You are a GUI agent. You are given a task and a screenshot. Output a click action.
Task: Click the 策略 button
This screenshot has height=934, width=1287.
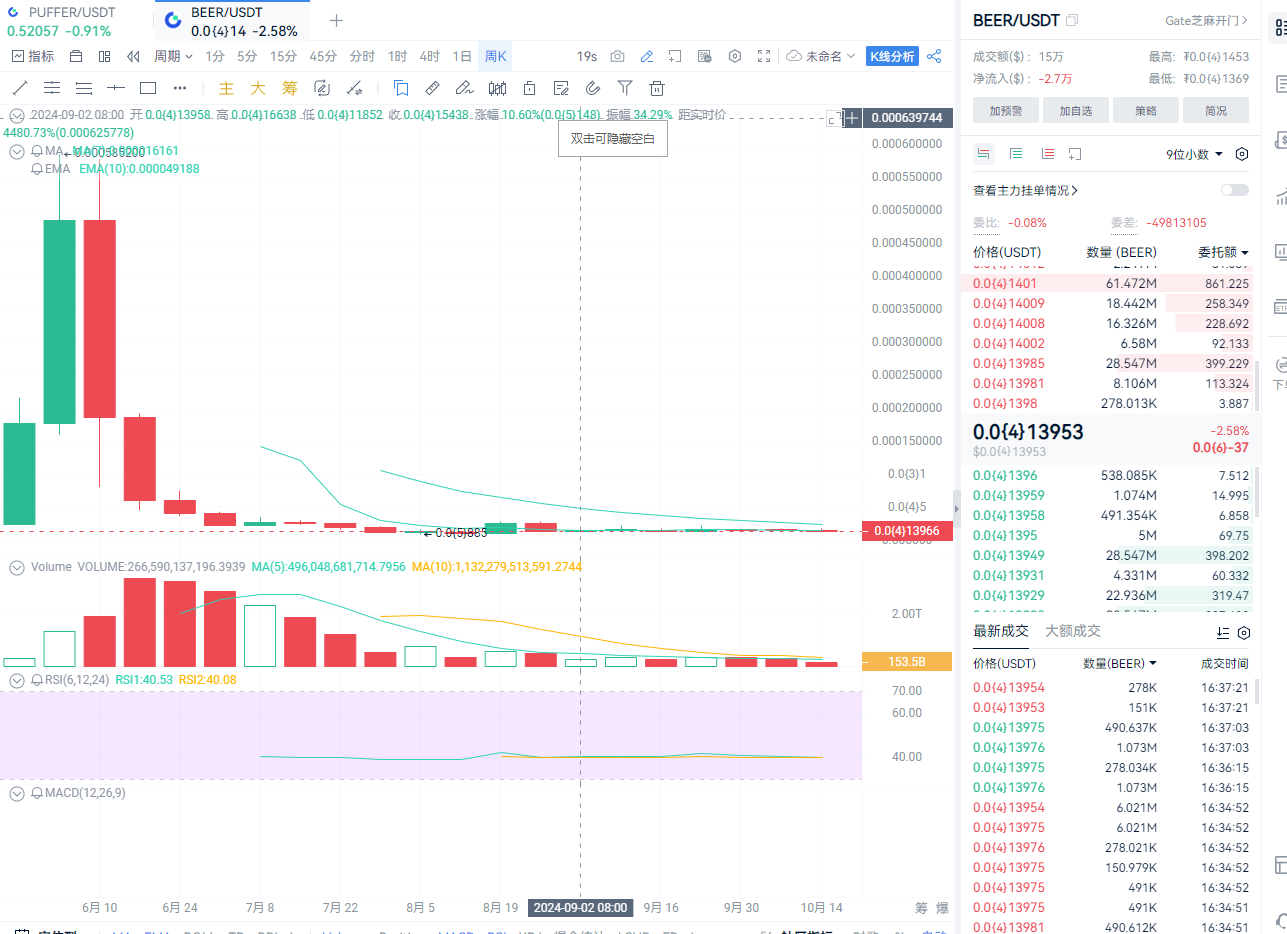pos(1146,110)
